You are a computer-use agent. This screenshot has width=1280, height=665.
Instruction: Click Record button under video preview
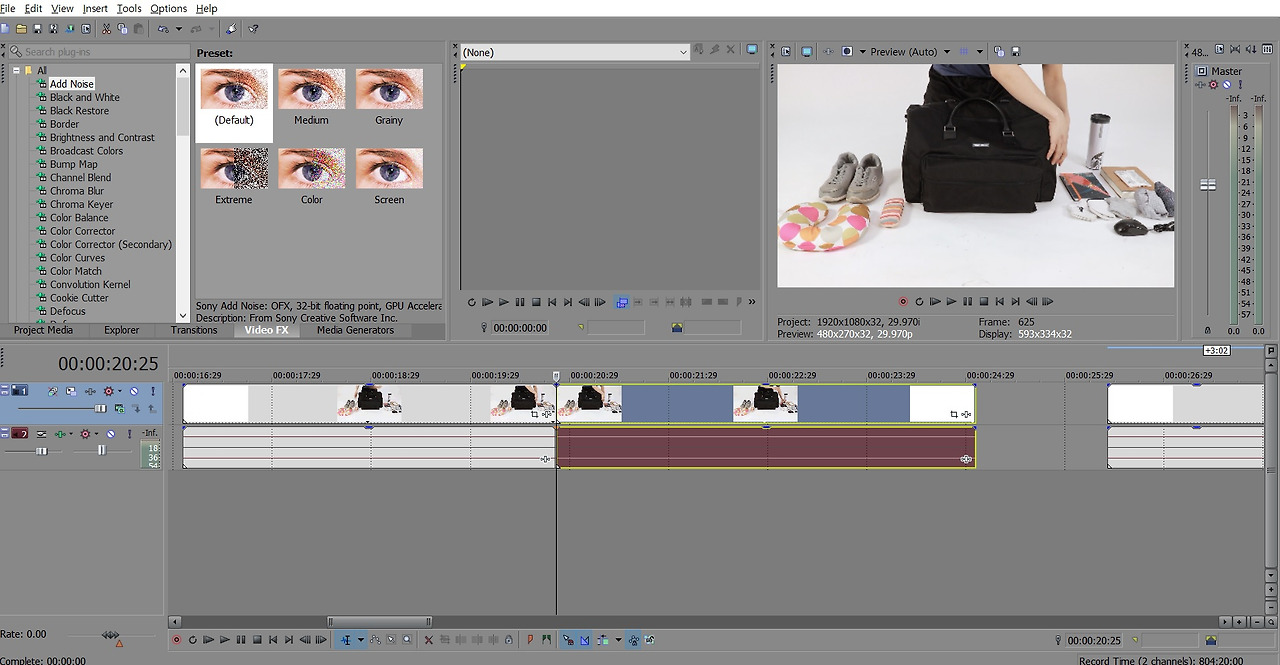coord(903,301)
